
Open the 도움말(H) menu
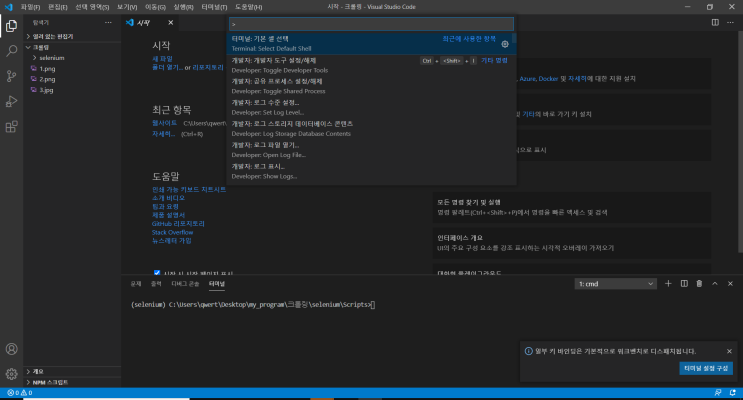(248, 7)
